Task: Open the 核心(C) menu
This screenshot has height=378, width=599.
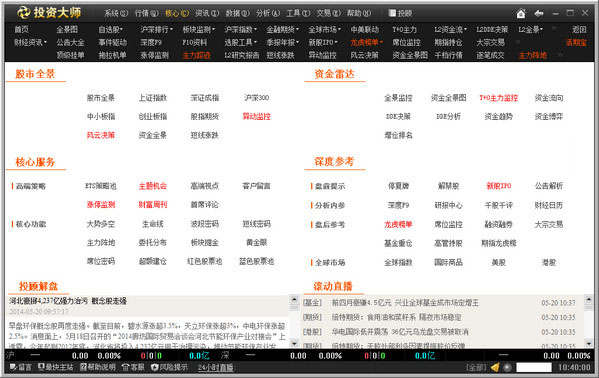Action: click(x=177, y=13)
